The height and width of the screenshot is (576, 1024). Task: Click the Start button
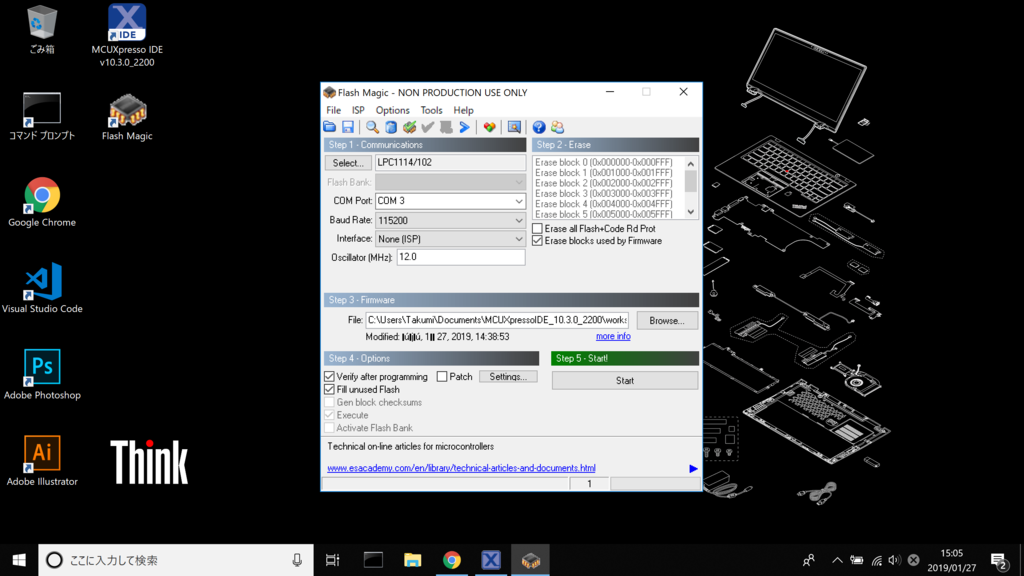coord(625,381)
